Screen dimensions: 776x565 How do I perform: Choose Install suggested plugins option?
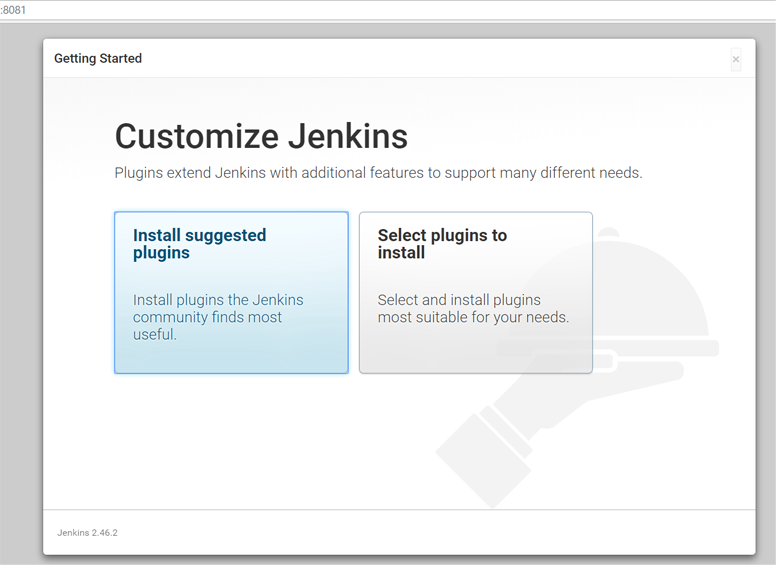[x=231, y=292]
